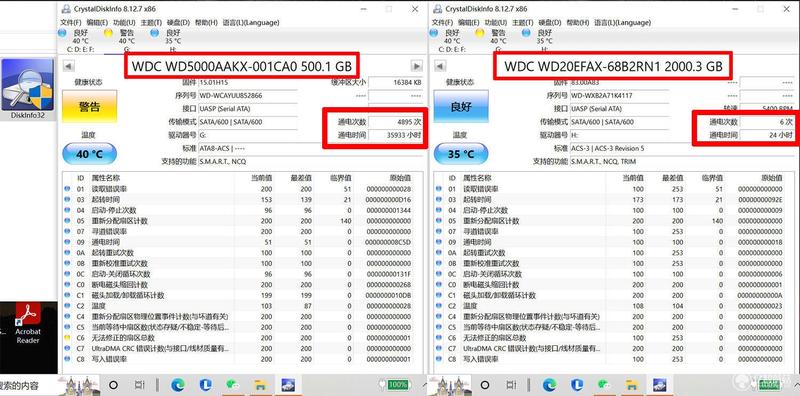Click Cortana circle icon in right taskbar
The image size is (800, 396).
[485, 385]
